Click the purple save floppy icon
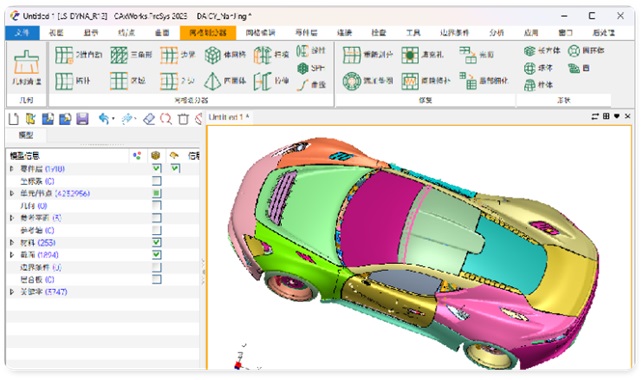The image size is (643, 380). click(x=82, y=119)
